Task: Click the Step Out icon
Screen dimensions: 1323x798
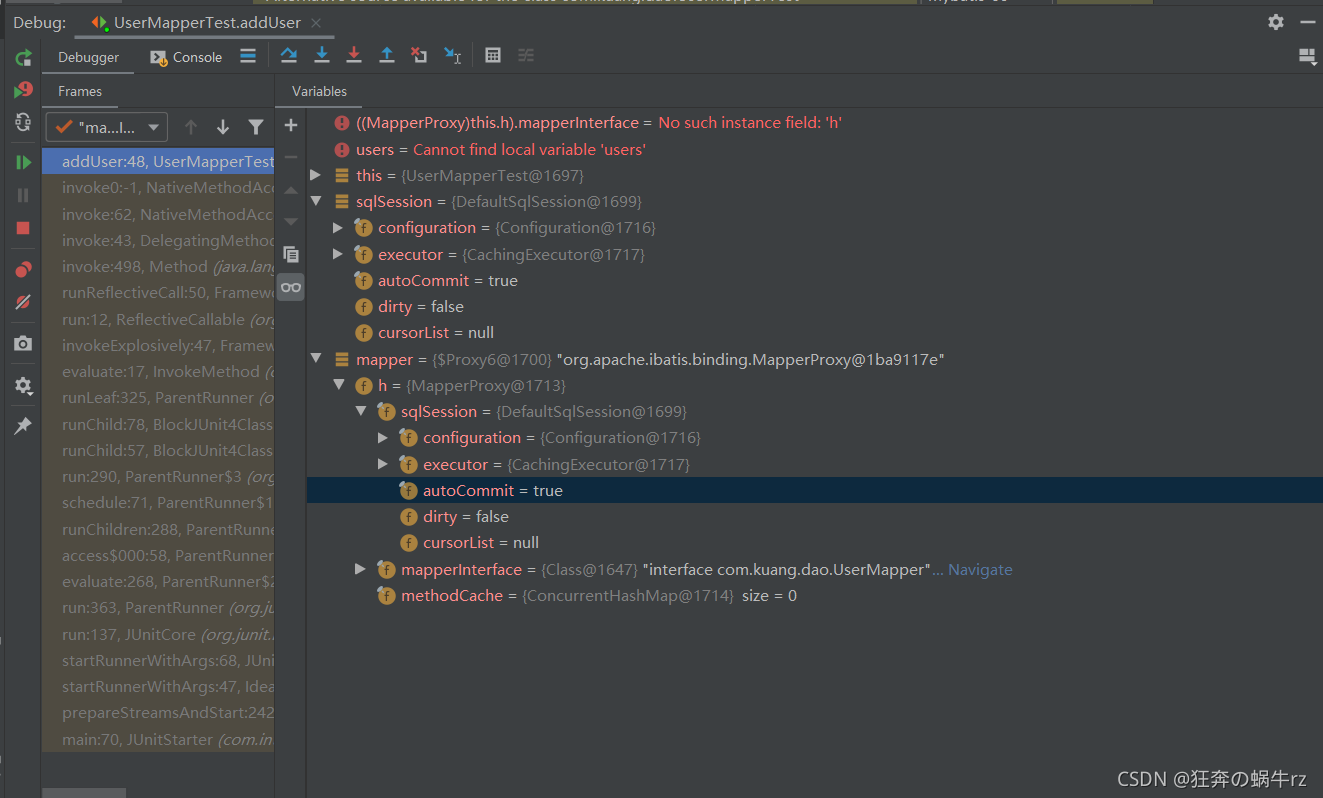Action: [x=387, y=56]
